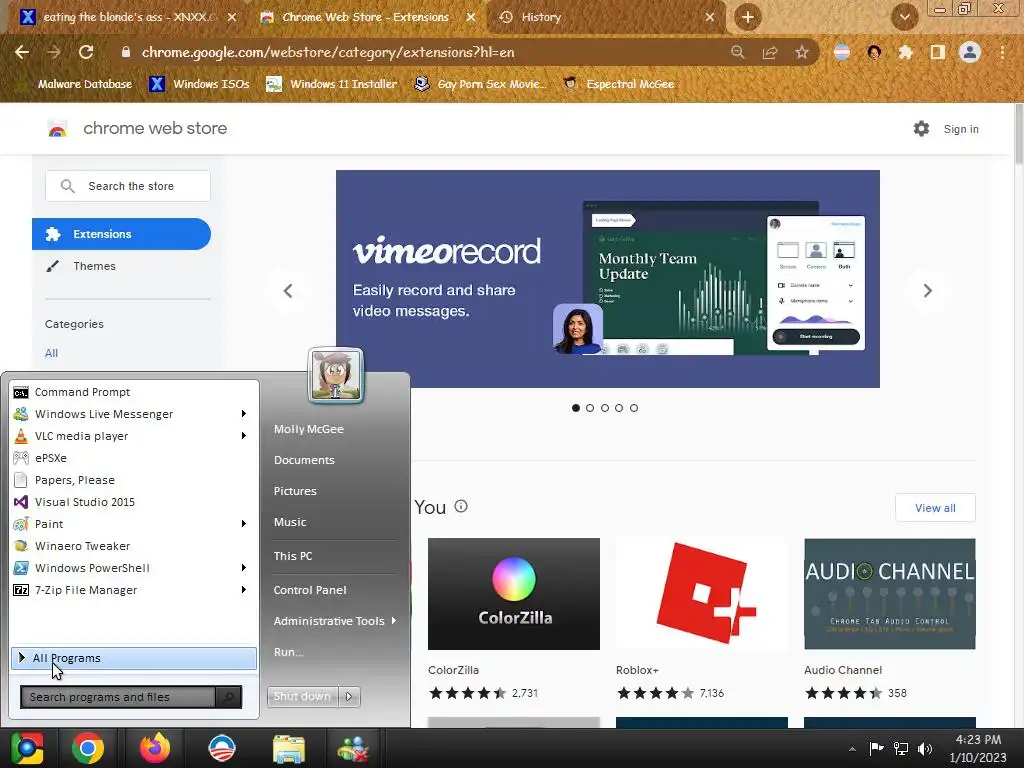Open File Explorer from the taskbar
Image resolution: width=1024 pixels, height=768 pixels.
[x=289, y=748]
